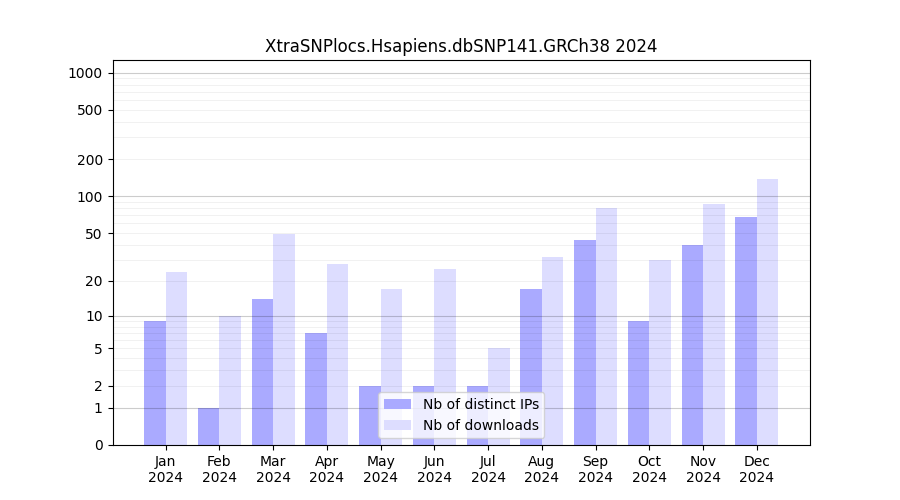Viewport: 900px width, 500px height.
Task: Click the Jan 2024 x-axis label
Action: click(x=165, y=469)
